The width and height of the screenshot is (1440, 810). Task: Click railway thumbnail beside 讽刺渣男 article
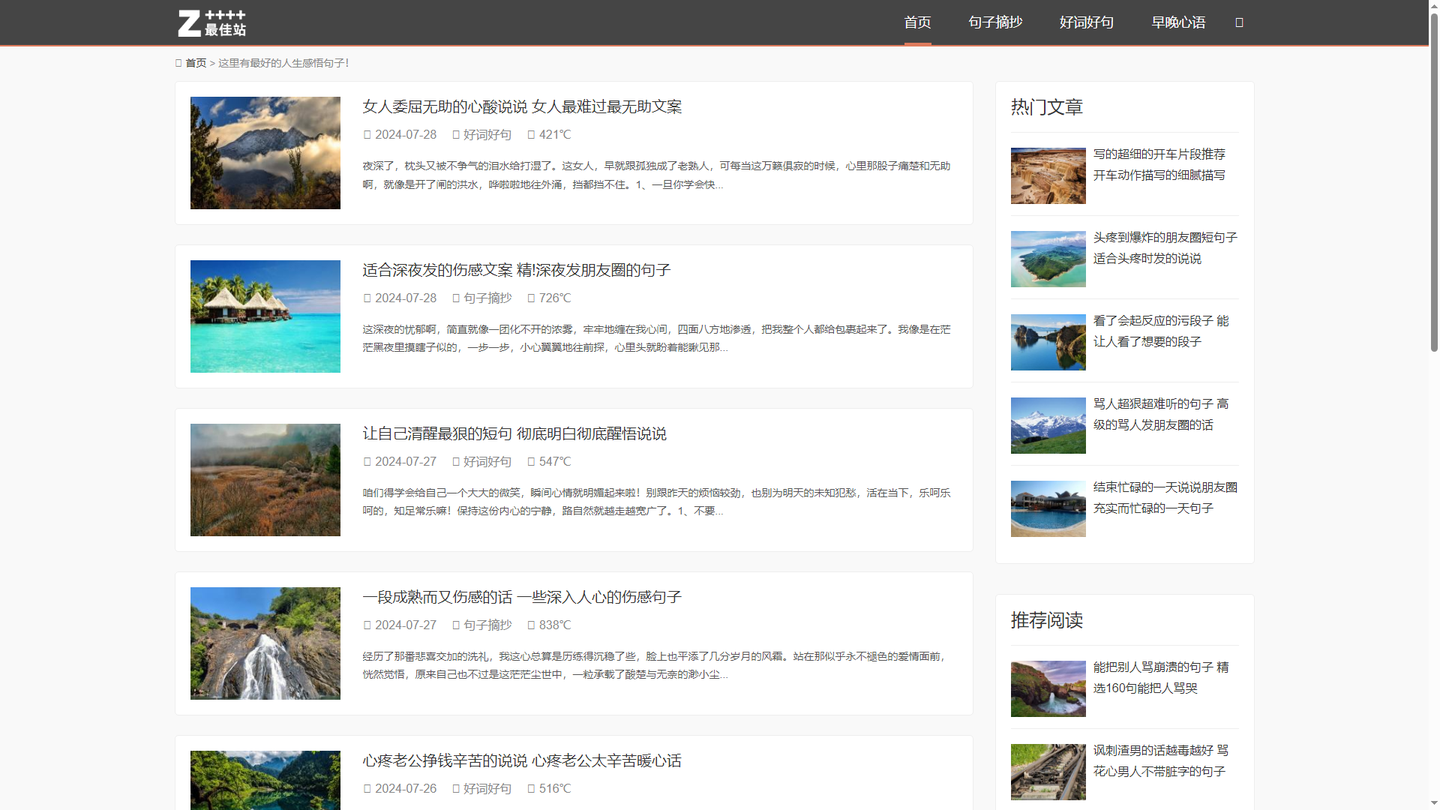coord(1048,772)
